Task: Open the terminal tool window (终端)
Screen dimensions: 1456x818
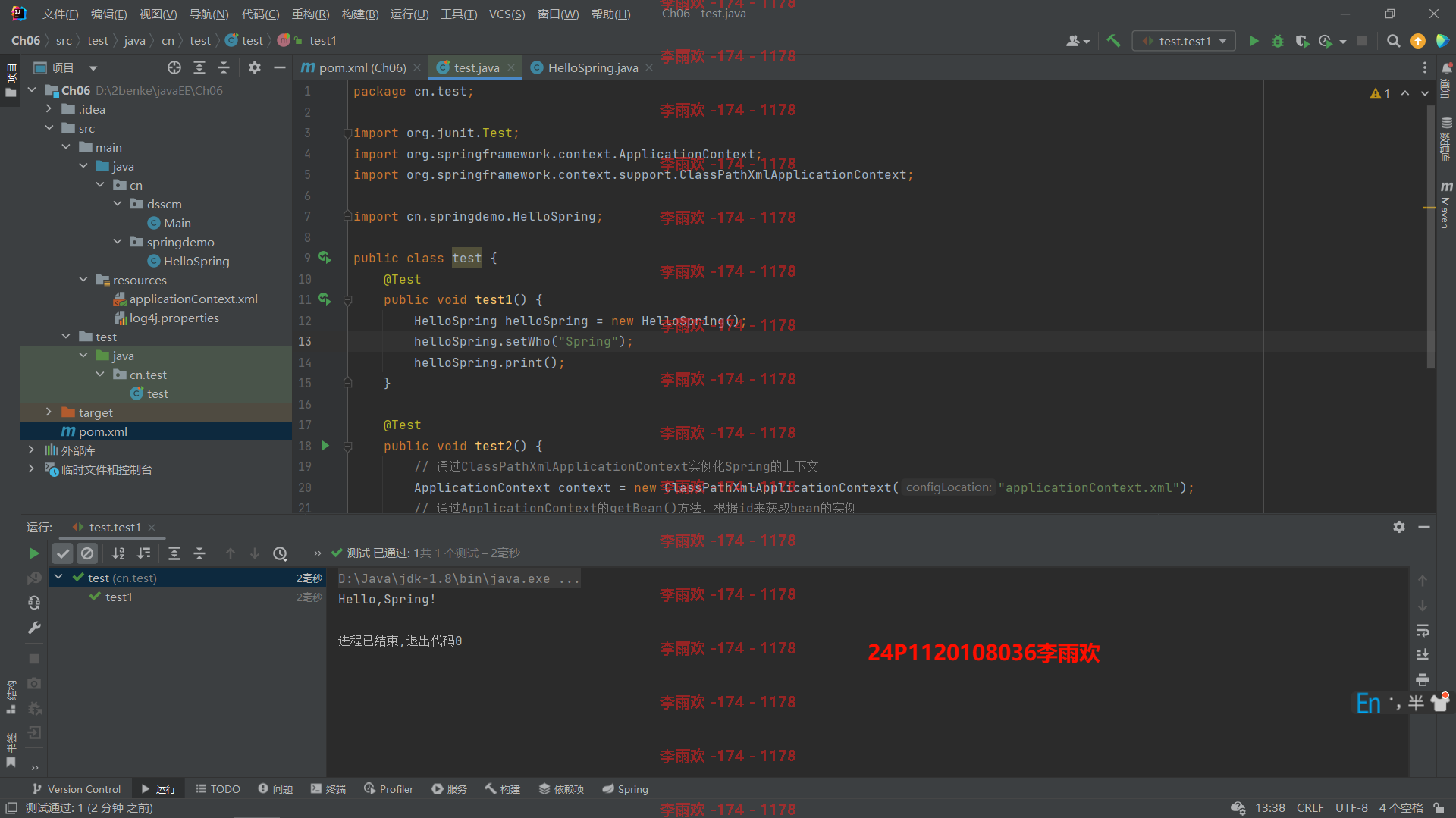Action: [x=328, y=789]
